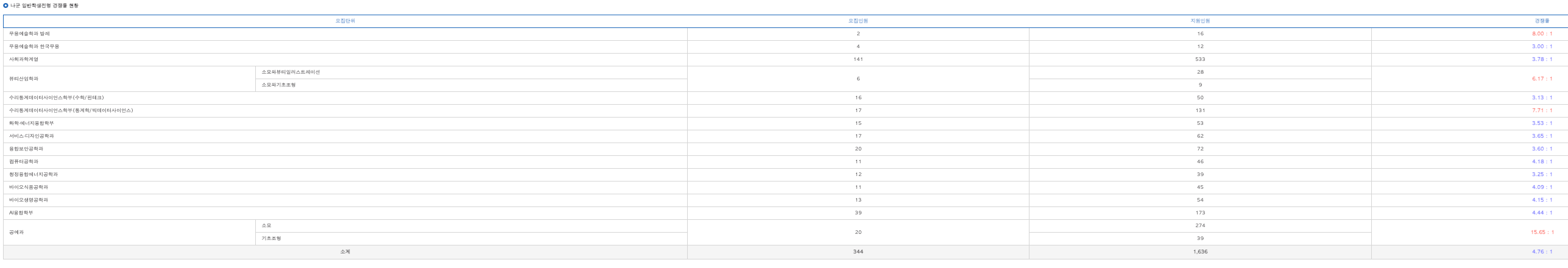Click the subtotal ratio '4.76 : 1'
The height and width of the screenshot is (268, 1568).
tap(1542, 252)
